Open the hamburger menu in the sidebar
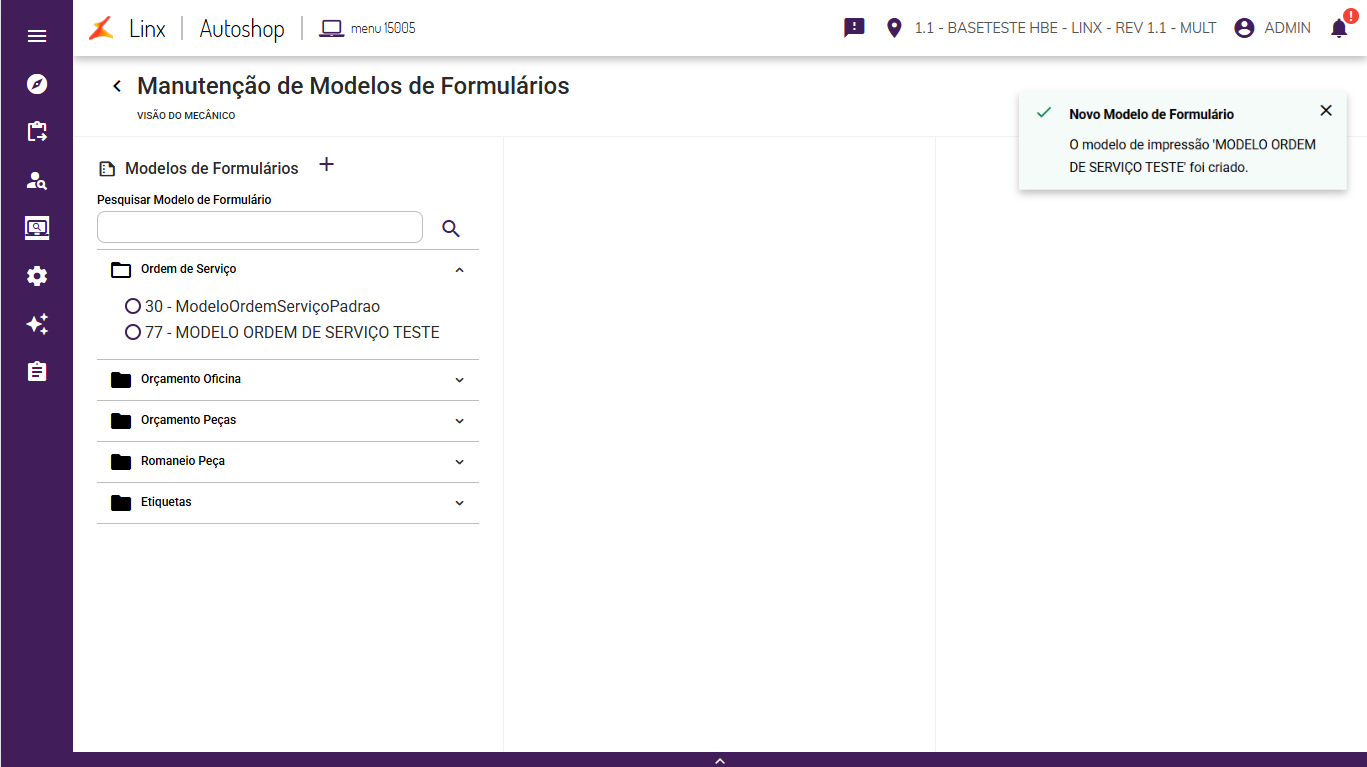The width and height of the screenshot is (1367, 767). [x=37, y=36]
